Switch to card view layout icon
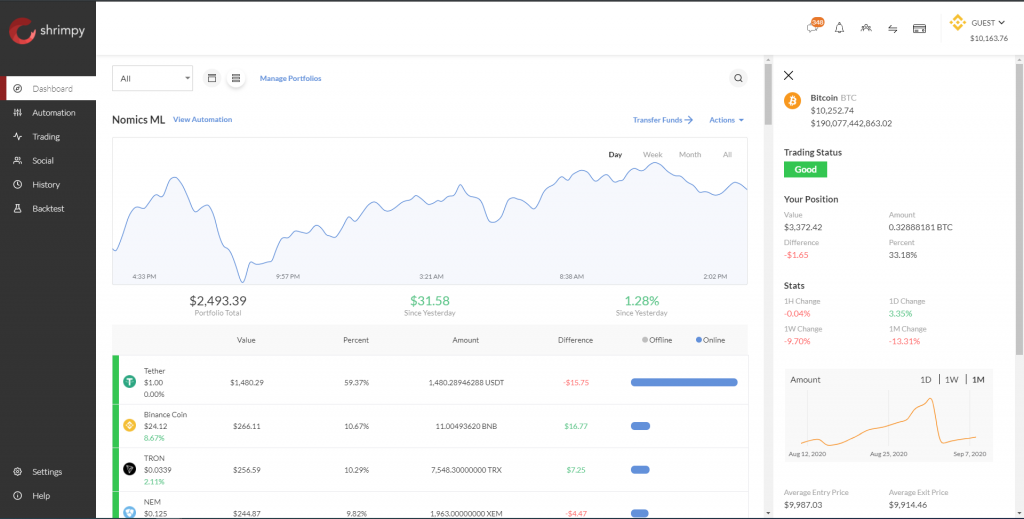The image size is (1024, 519). [212, 78]
